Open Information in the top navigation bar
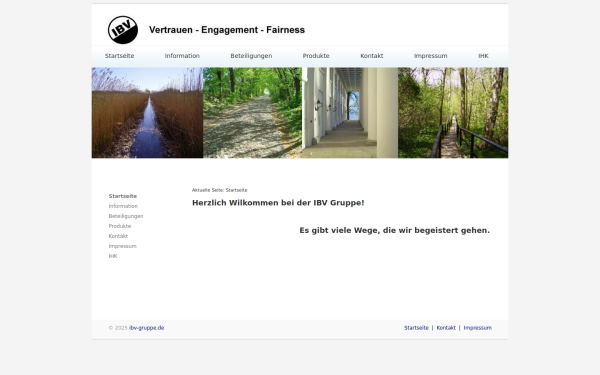Image resolution: width=600 pixels, height=375 pixels. 182,56
